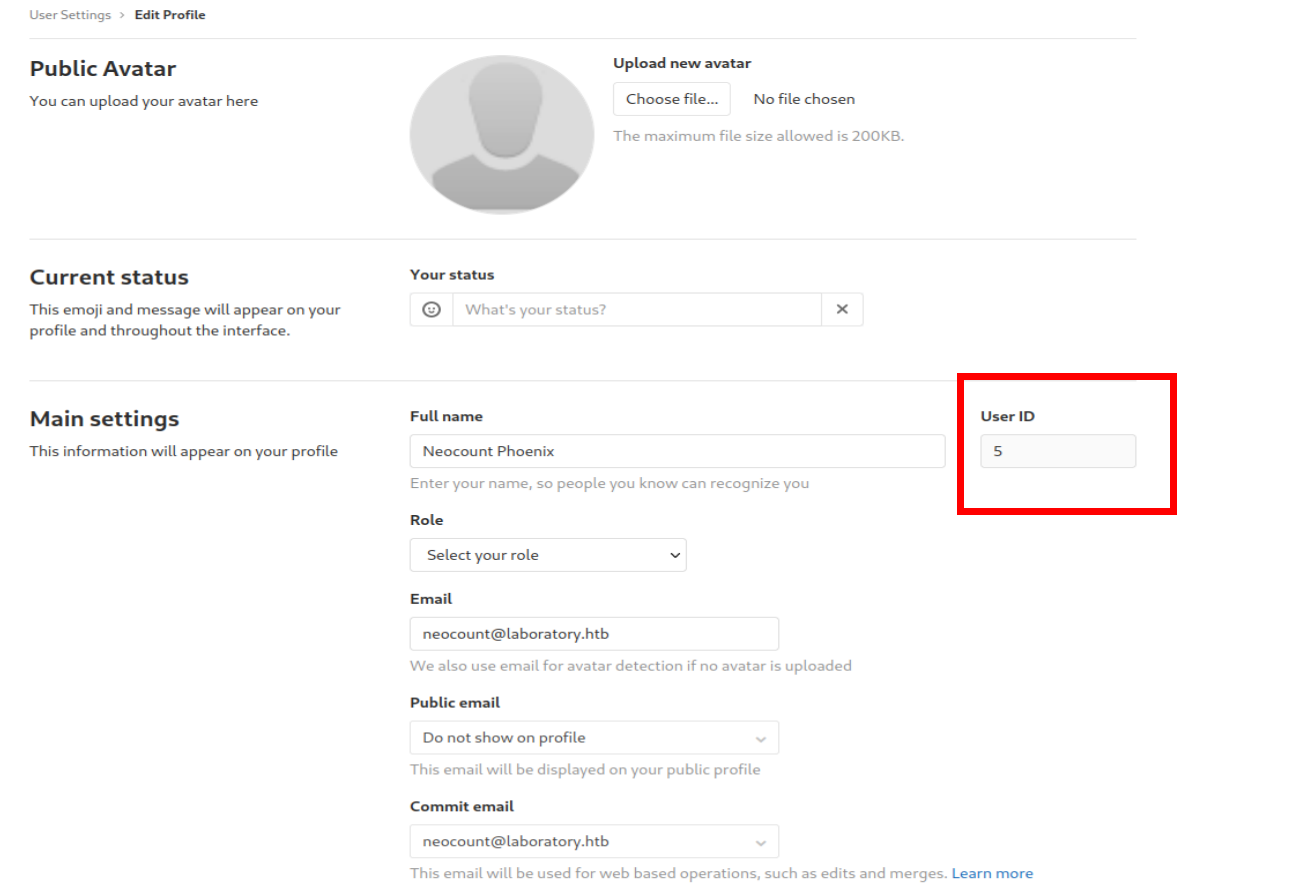Click the Commit email field label
Screen dimensions: 1302x890
pos(461,806)
